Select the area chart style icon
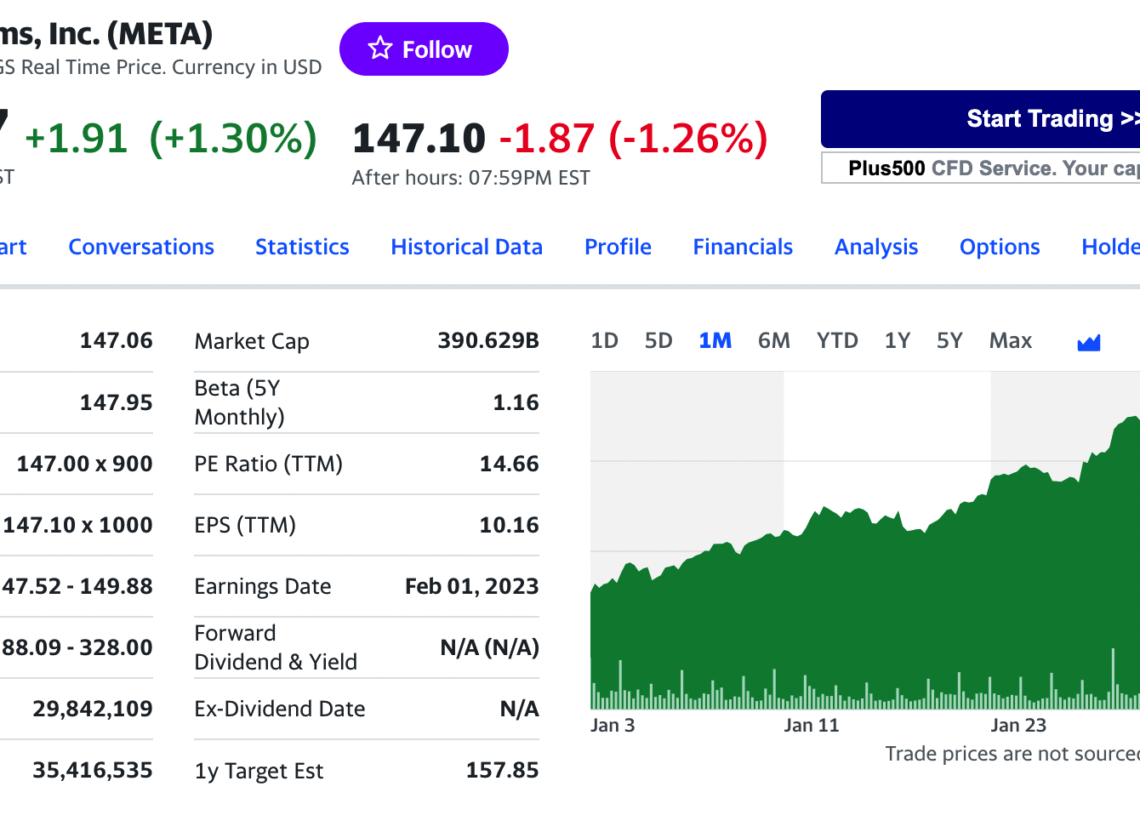Image resolution: width=1140 pixels, height=815 pixels. coord(1088,340)
